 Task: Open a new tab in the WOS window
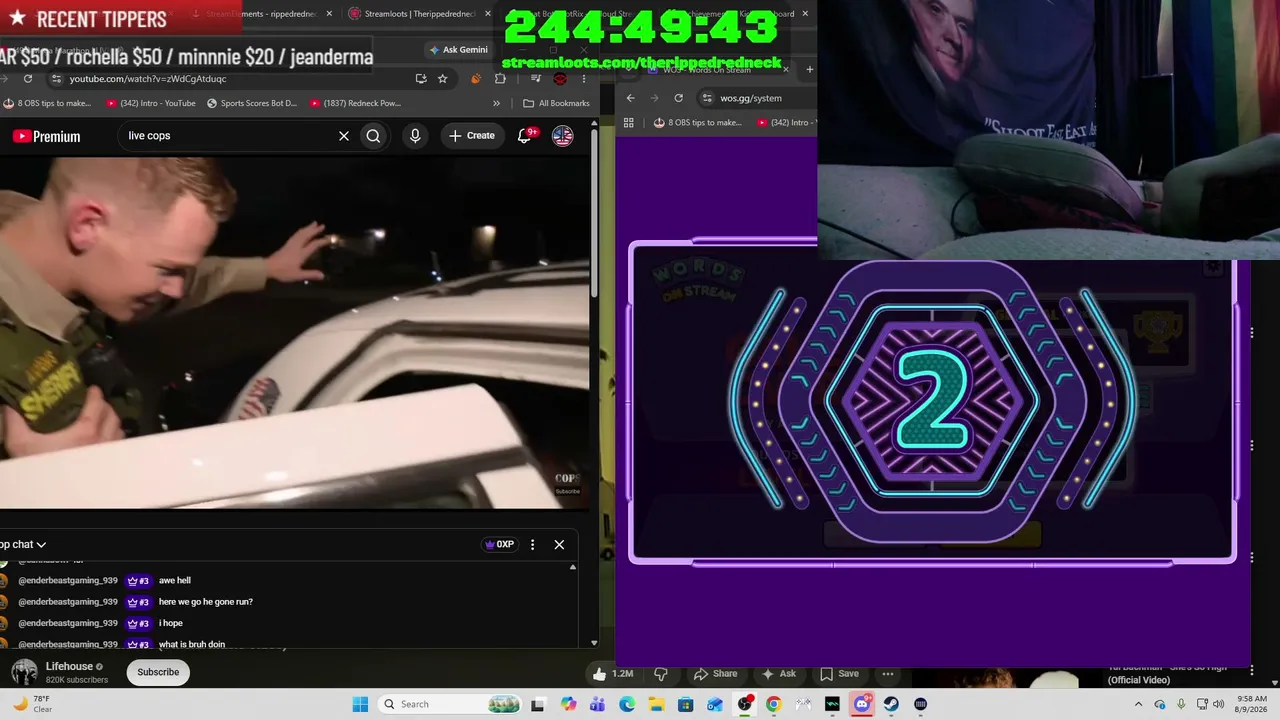[809, 69]
